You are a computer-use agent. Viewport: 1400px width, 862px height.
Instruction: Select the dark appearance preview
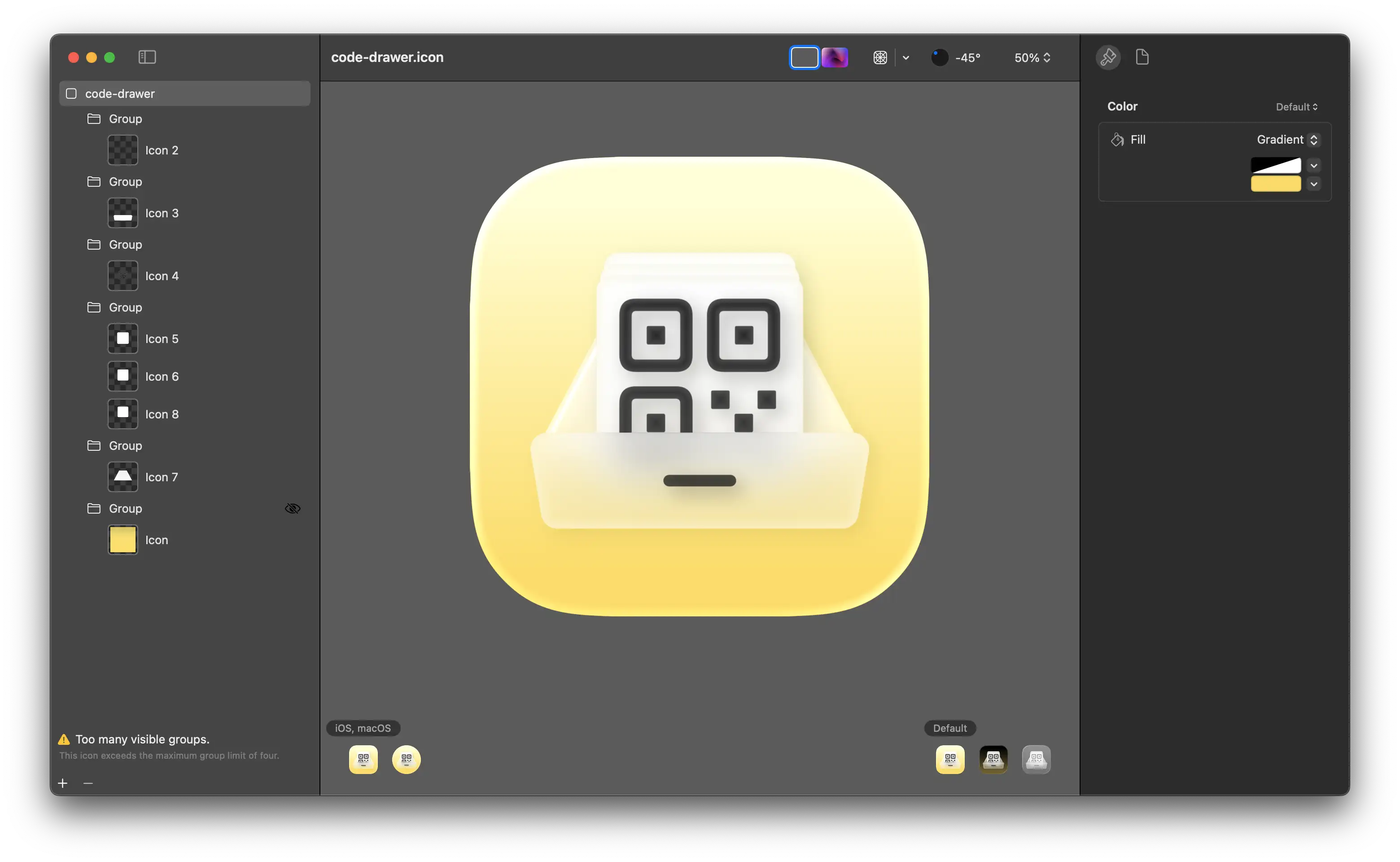click(993, 759)
